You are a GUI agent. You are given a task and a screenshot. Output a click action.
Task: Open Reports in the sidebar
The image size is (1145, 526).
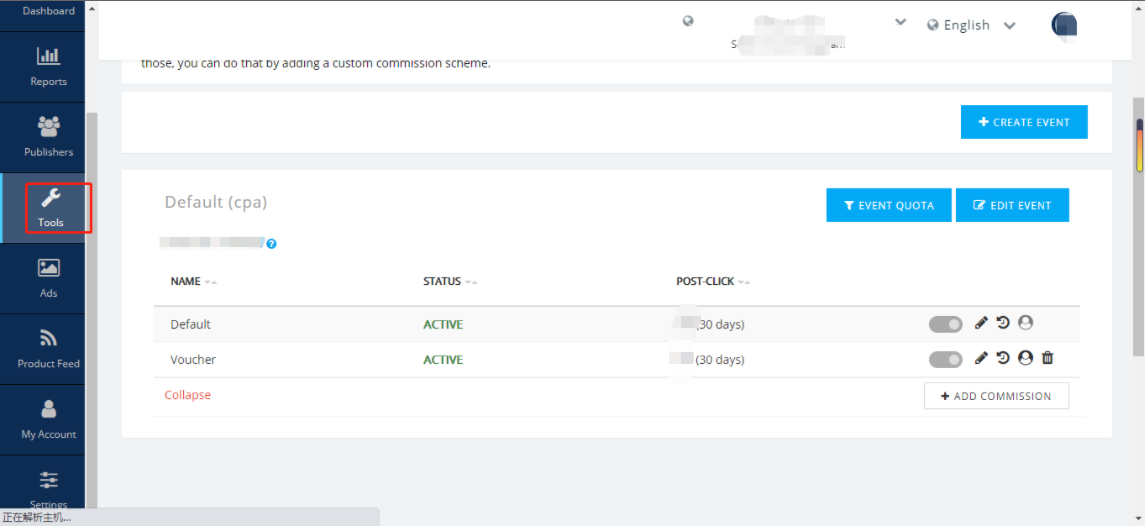coord(48,66)
